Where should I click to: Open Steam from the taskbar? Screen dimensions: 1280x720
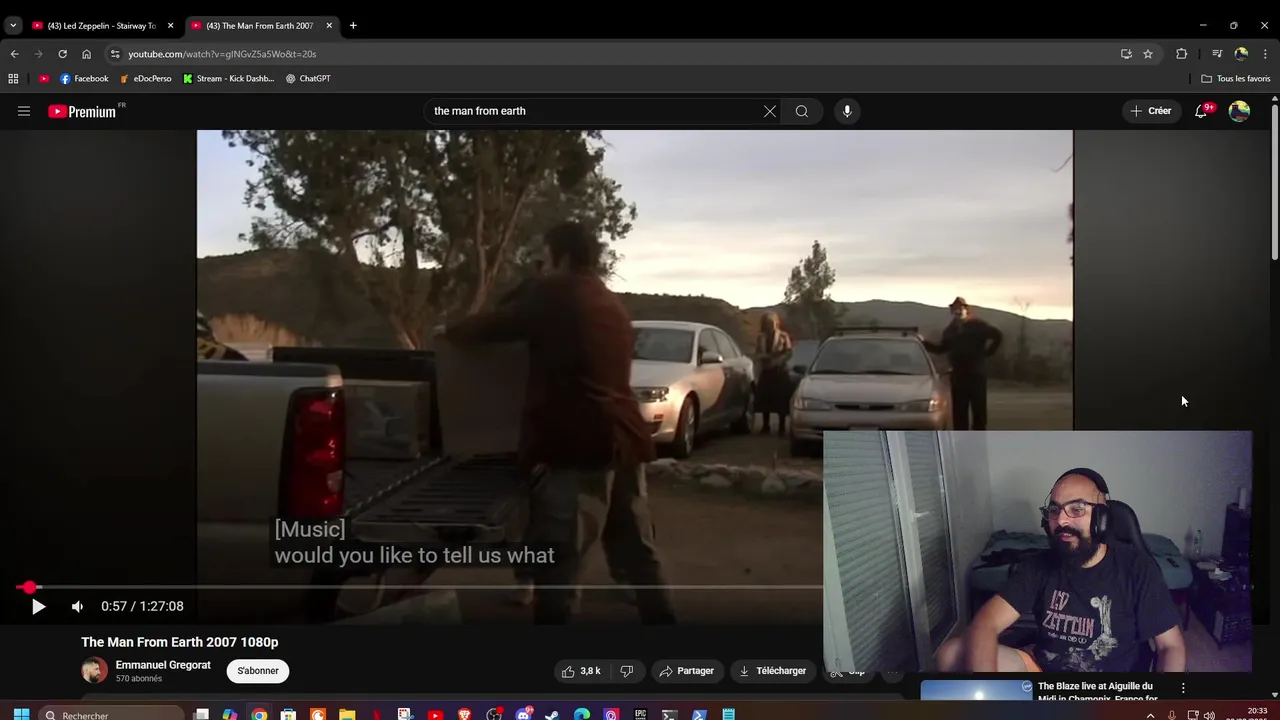coord(552,714)
